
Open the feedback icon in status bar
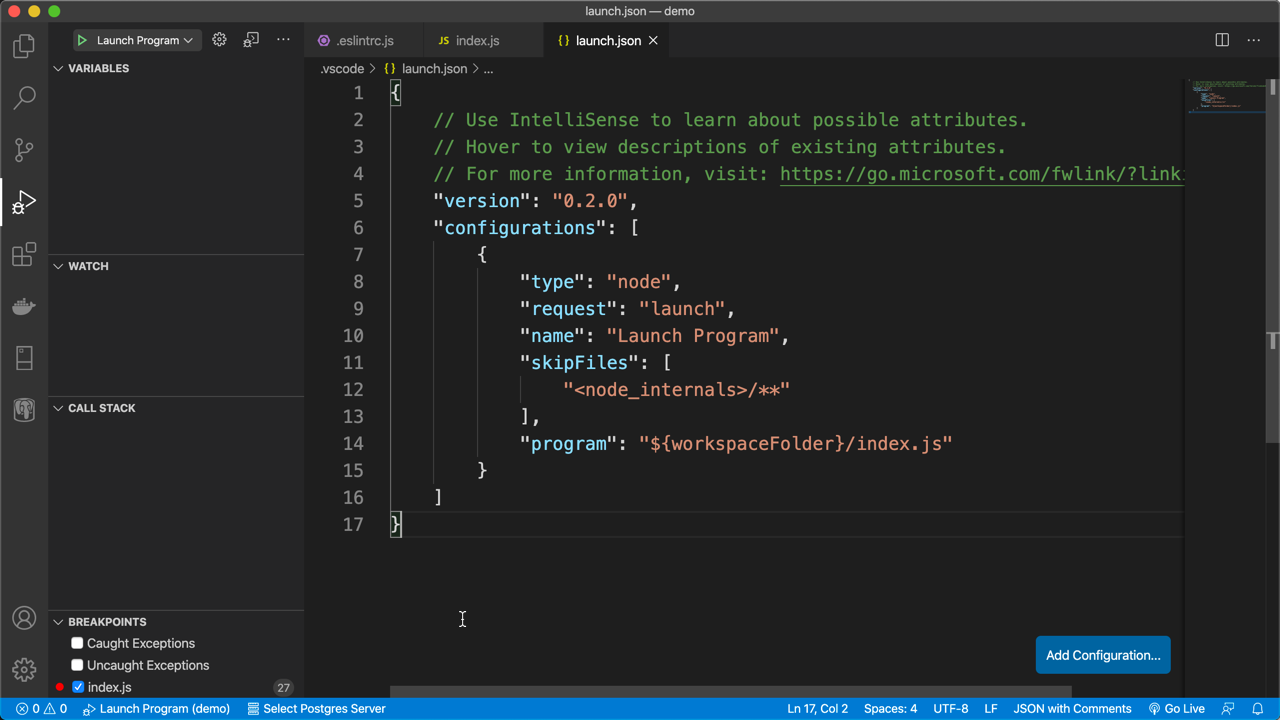[x=1228, y=709]
